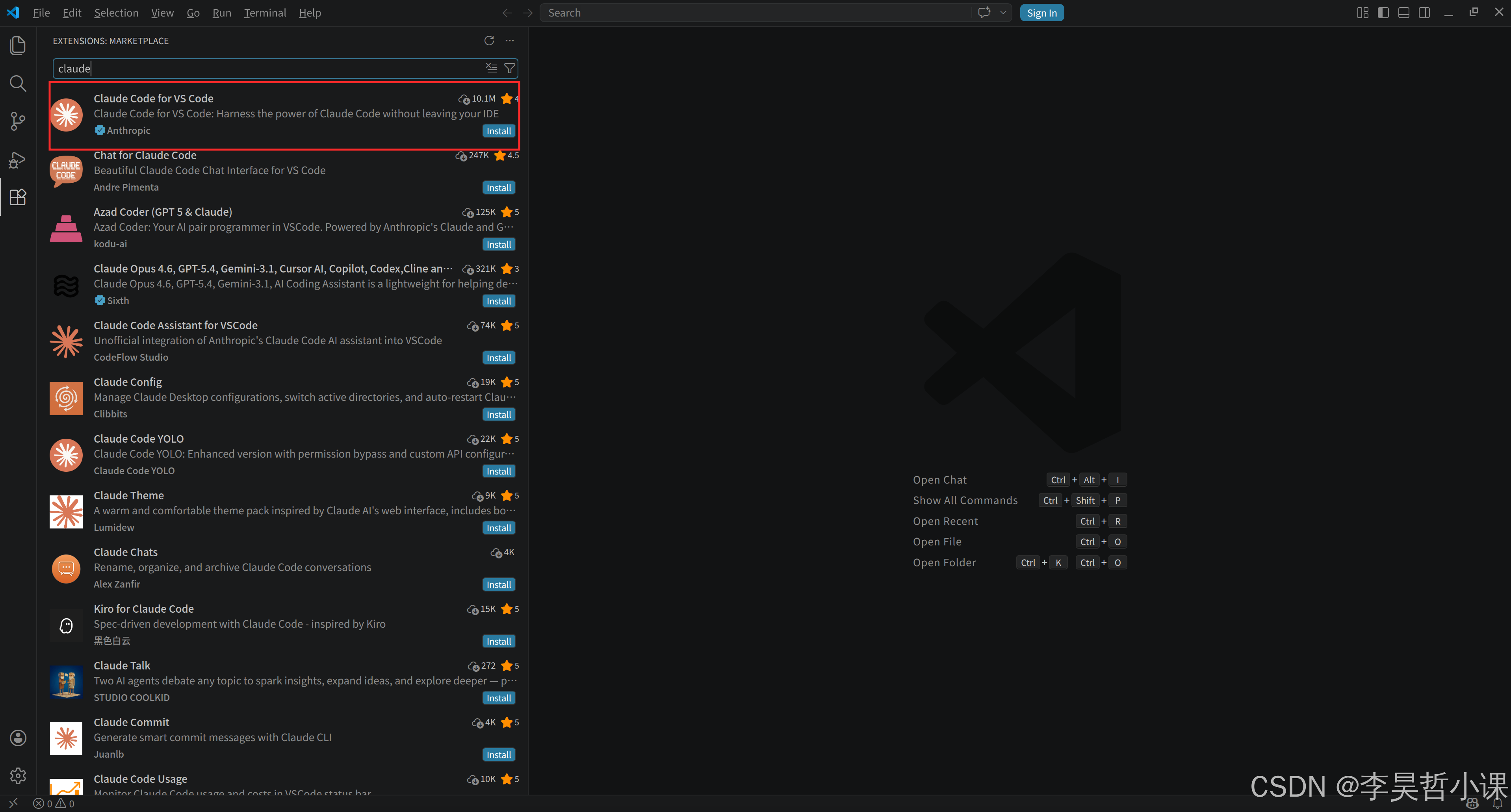Screen dimensions: 1511x812
Task: Open the Run and Debug view
Action: pyautogui.click(x=18, y=159)
